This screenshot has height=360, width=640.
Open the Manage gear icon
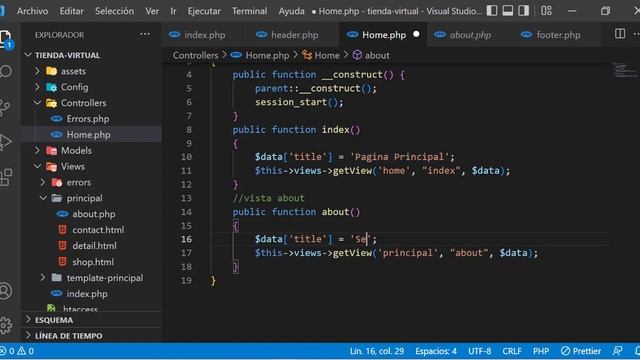(6, 325)
